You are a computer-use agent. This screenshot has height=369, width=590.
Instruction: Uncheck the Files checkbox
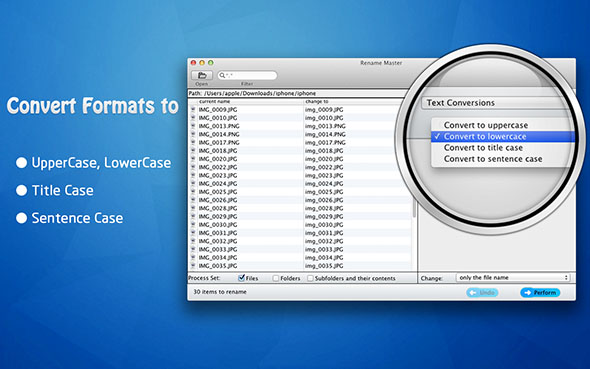[242, 278]
